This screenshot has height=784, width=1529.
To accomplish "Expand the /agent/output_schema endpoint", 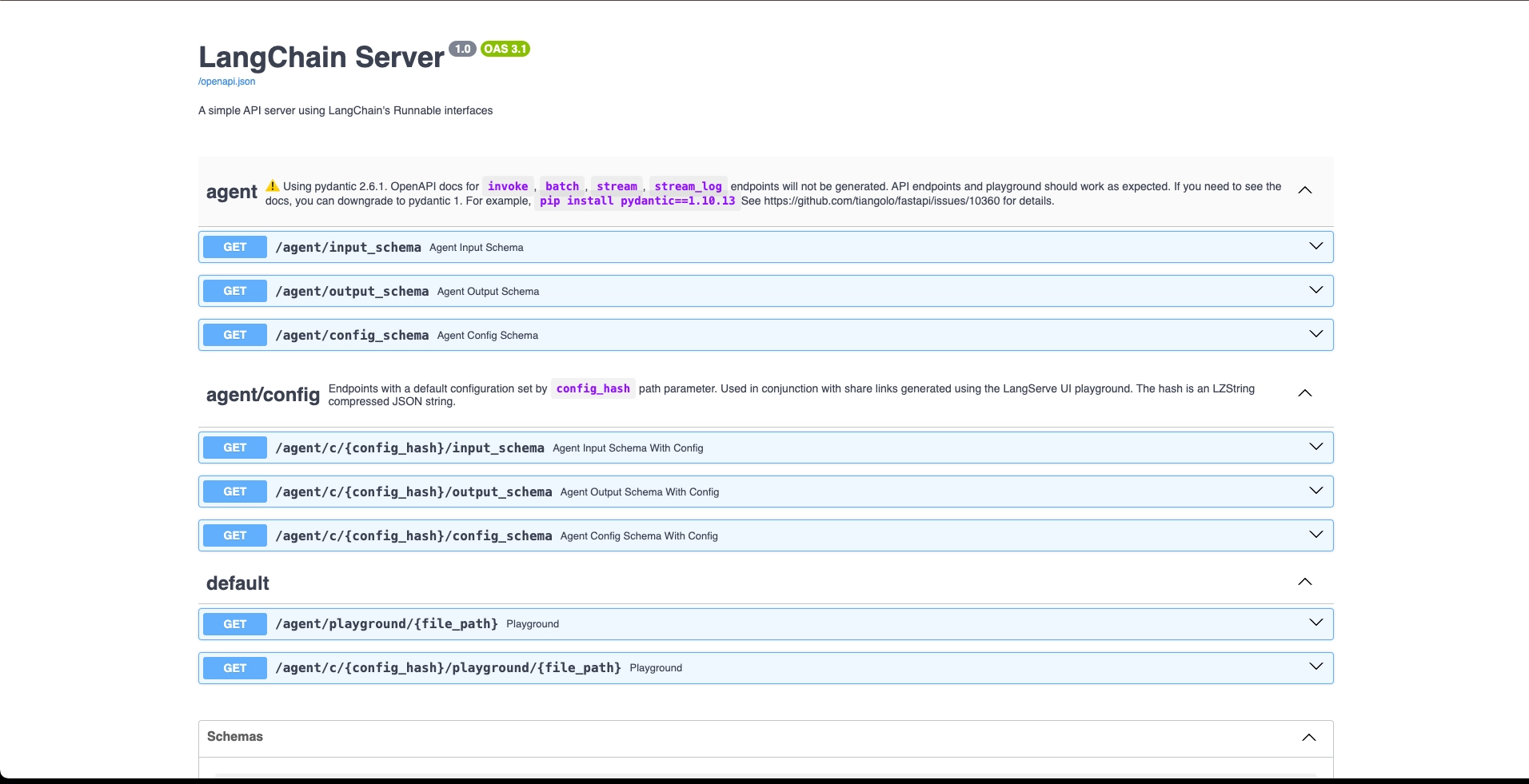I will [1316, 290].
